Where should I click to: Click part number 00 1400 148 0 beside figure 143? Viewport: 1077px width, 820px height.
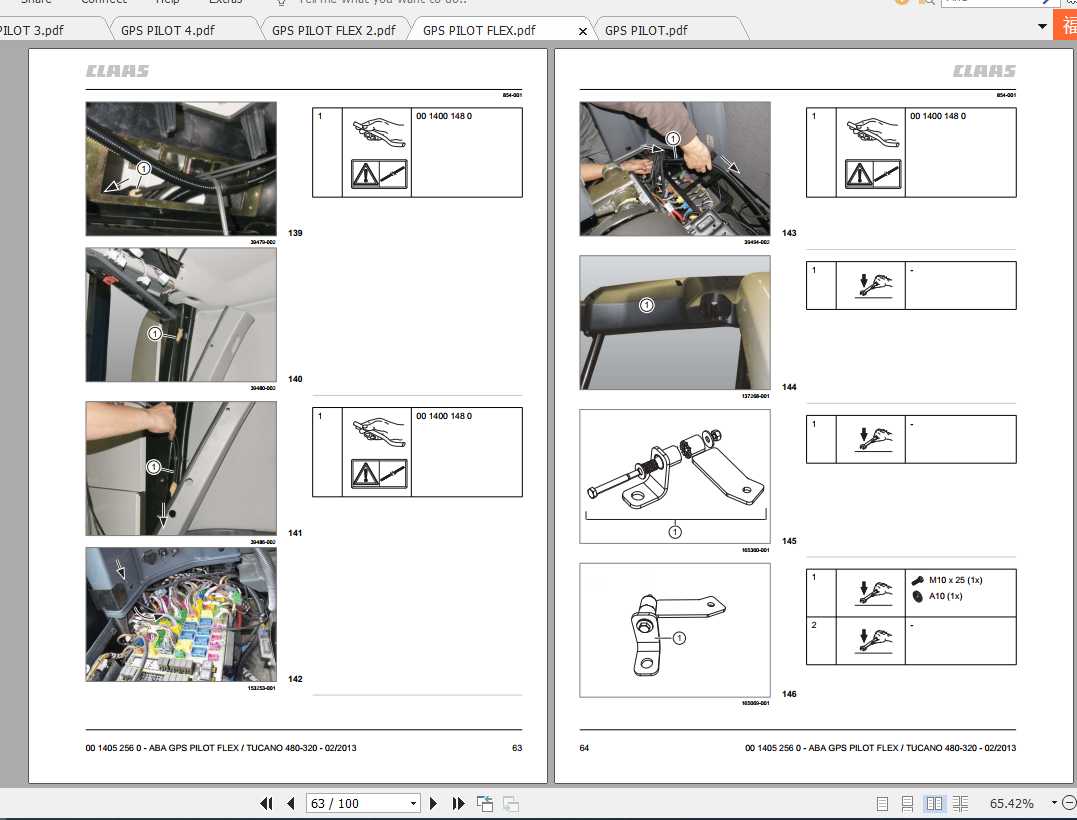click(938, 116)
